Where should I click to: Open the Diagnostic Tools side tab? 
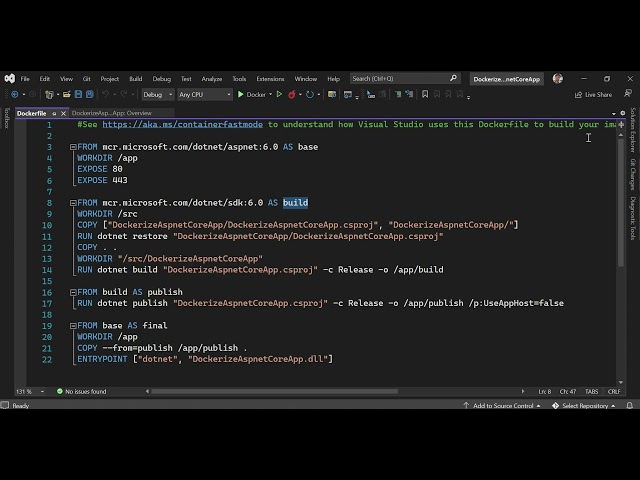(x=633, y=218)
